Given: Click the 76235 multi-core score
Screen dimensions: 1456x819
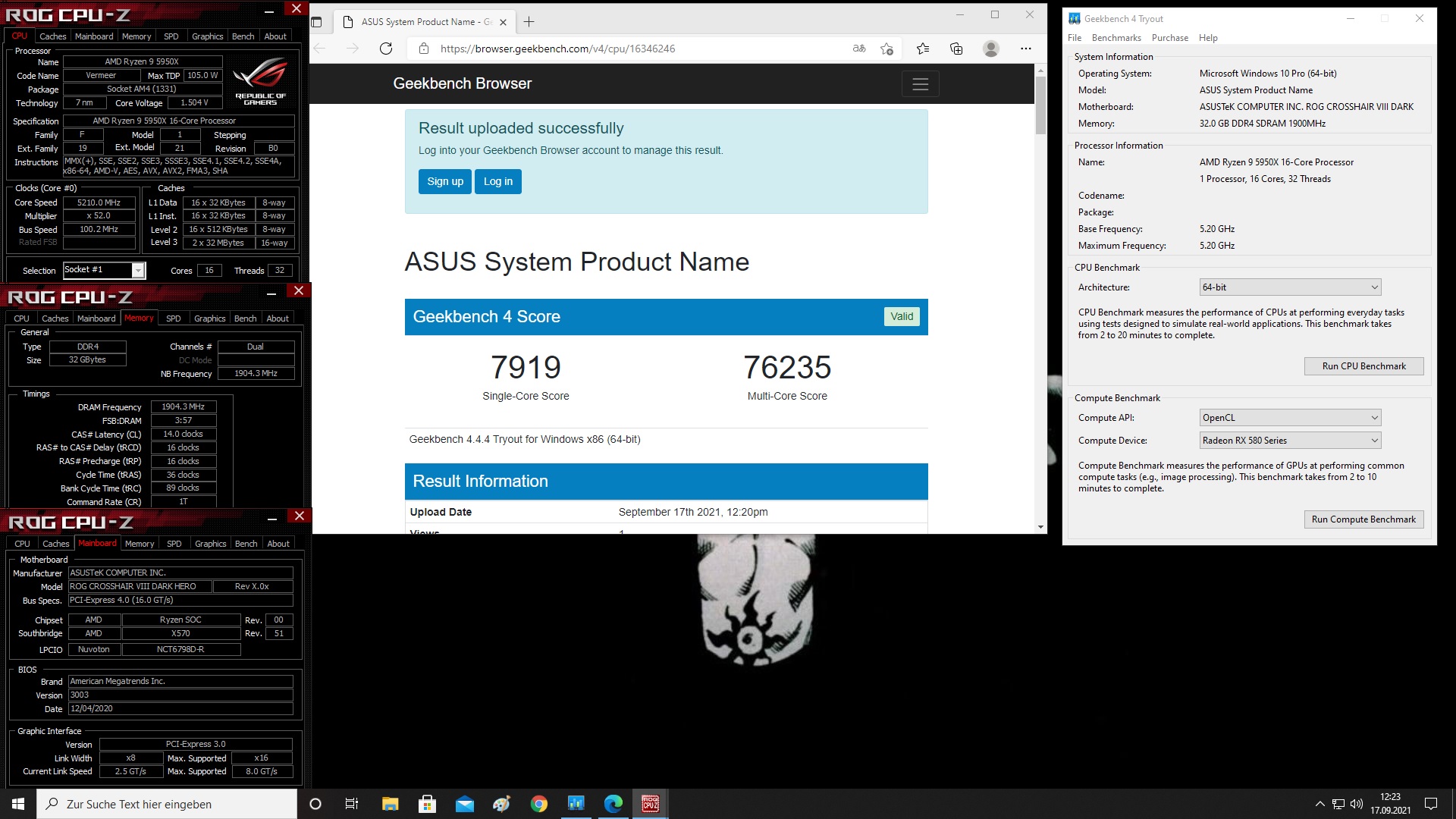Looking at the screenshot, I should (787, 368).
